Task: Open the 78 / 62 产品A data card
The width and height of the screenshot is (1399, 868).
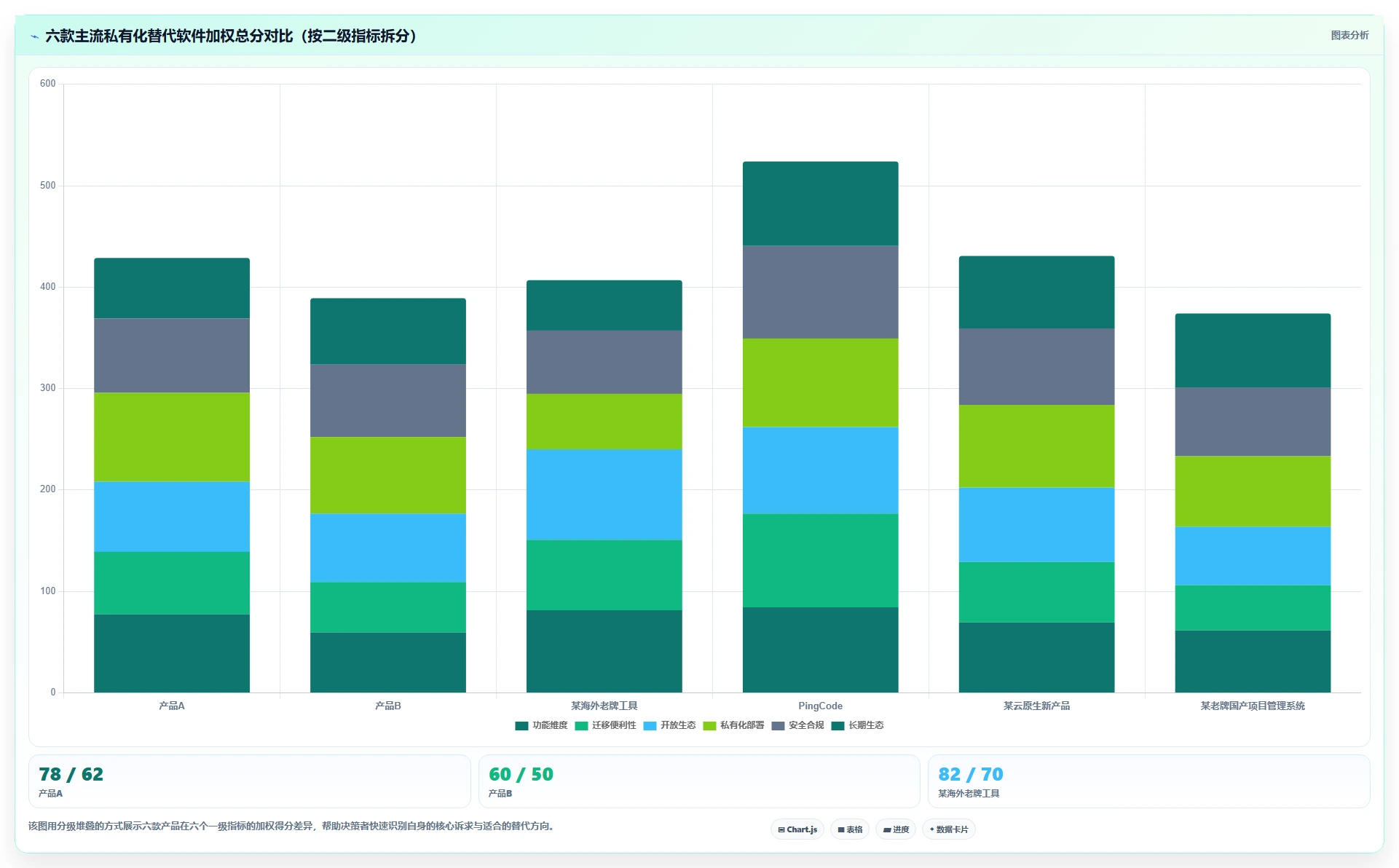Action: point(250,781)
